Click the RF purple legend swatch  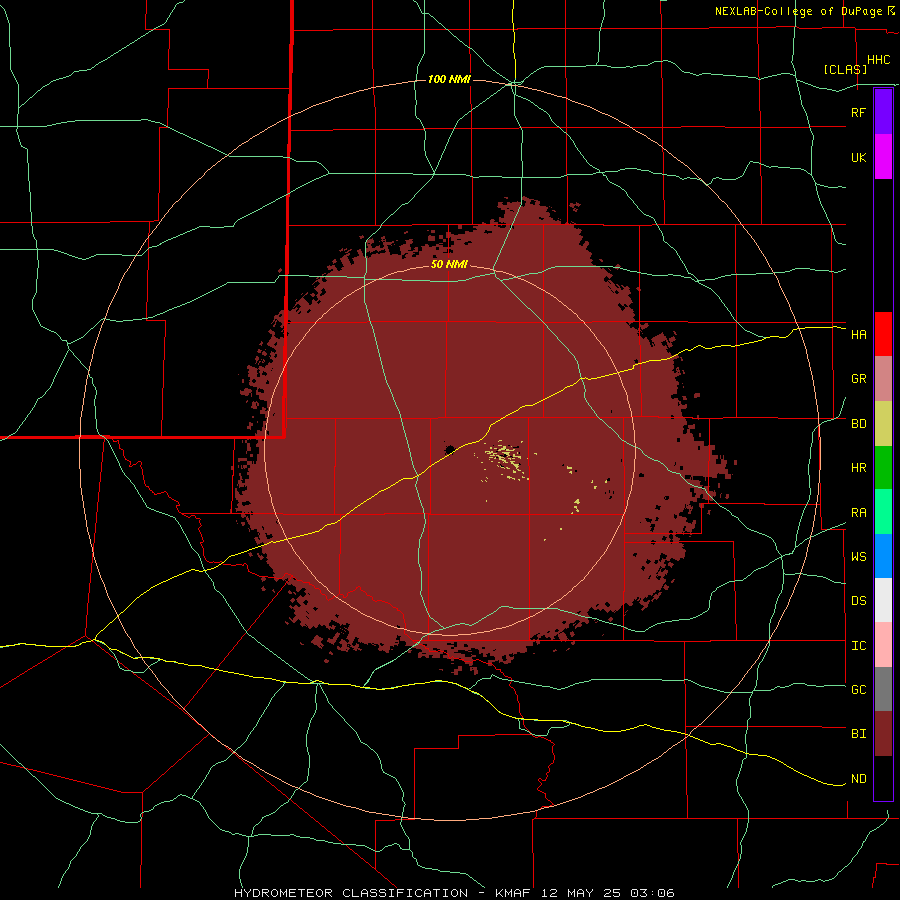pyautogui.click(x=883, y=112)
